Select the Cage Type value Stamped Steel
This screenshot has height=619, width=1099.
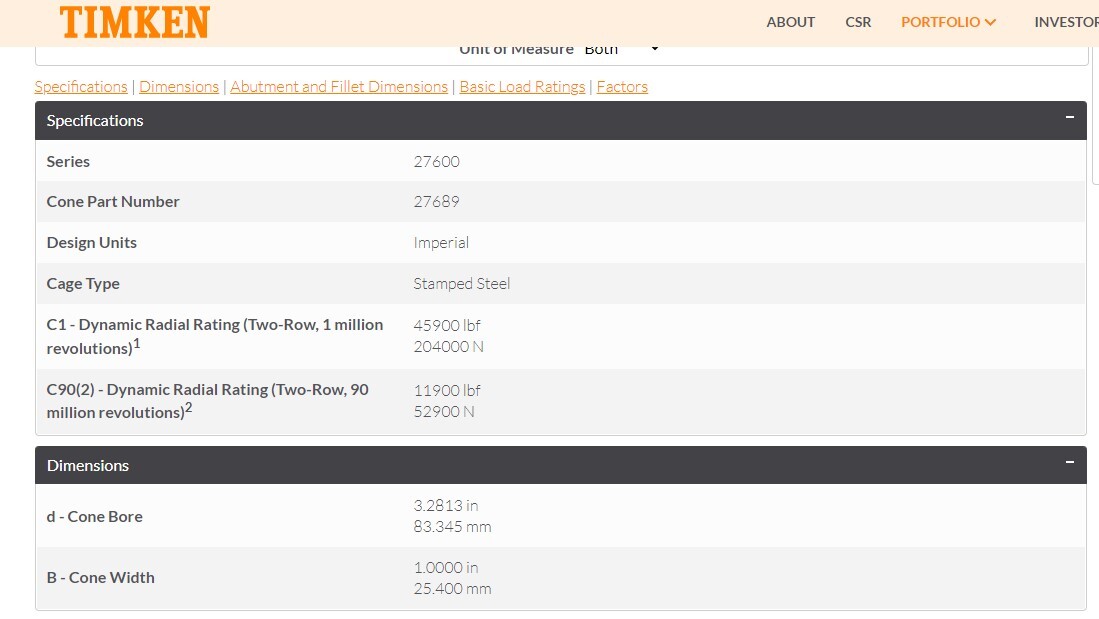pyautogui.click(x=461, y=284)
